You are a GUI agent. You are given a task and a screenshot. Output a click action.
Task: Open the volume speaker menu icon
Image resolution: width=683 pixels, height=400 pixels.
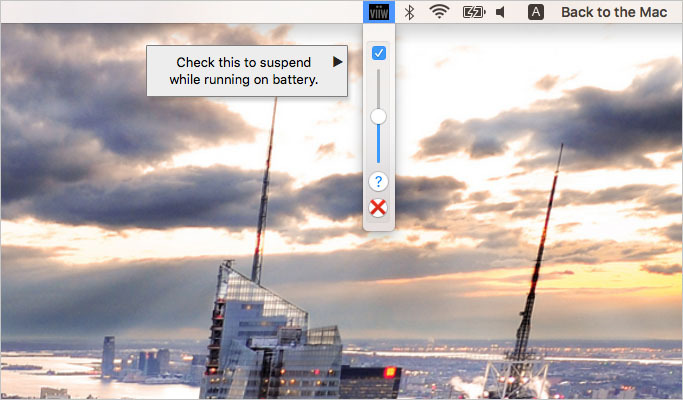500,12
